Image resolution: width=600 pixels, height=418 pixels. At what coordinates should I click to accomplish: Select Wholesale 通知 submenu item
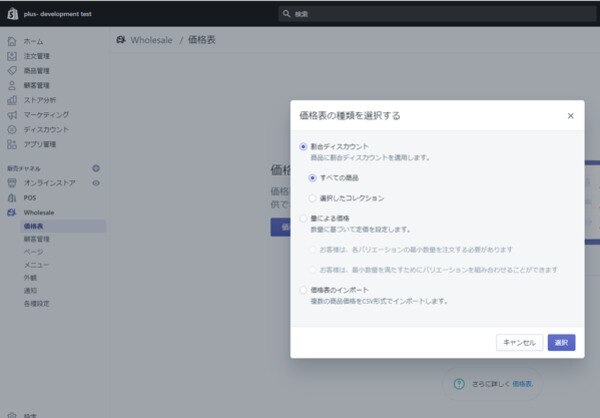tap(30, 291)
